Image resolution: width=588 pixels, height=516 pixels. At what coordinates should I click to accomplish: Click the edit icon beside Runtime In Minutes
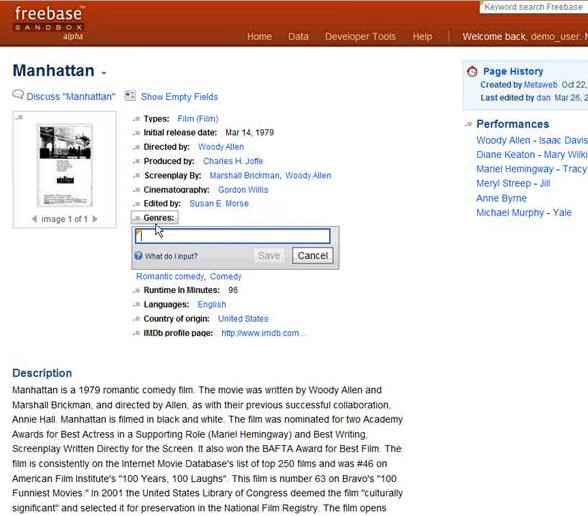coord(136,291)
